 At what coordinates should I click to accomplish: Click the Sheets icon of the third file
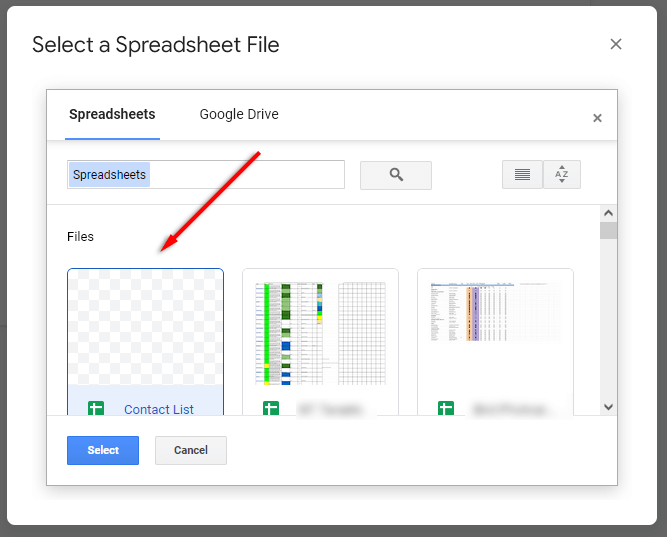click(446, 409)
